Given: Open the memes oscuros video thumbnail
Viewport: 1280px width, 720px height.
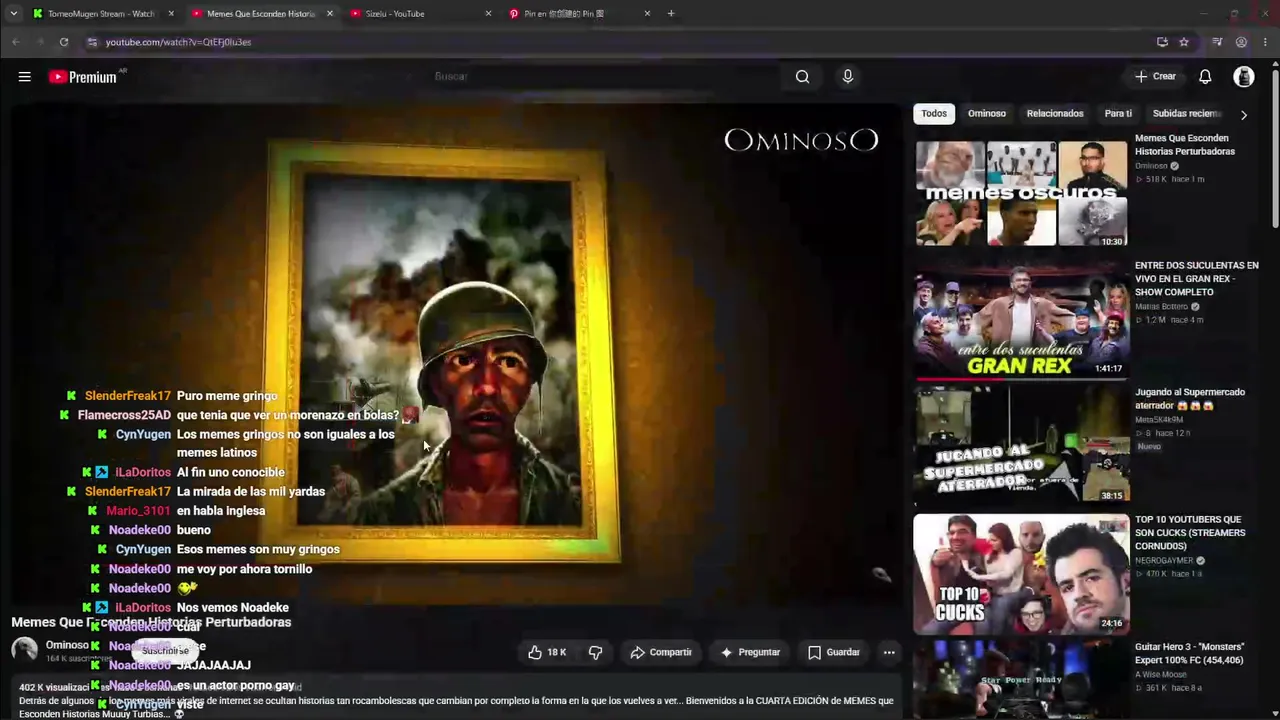Looking at the screenshot, I should pyautogui.click(x=1021, y=193).
